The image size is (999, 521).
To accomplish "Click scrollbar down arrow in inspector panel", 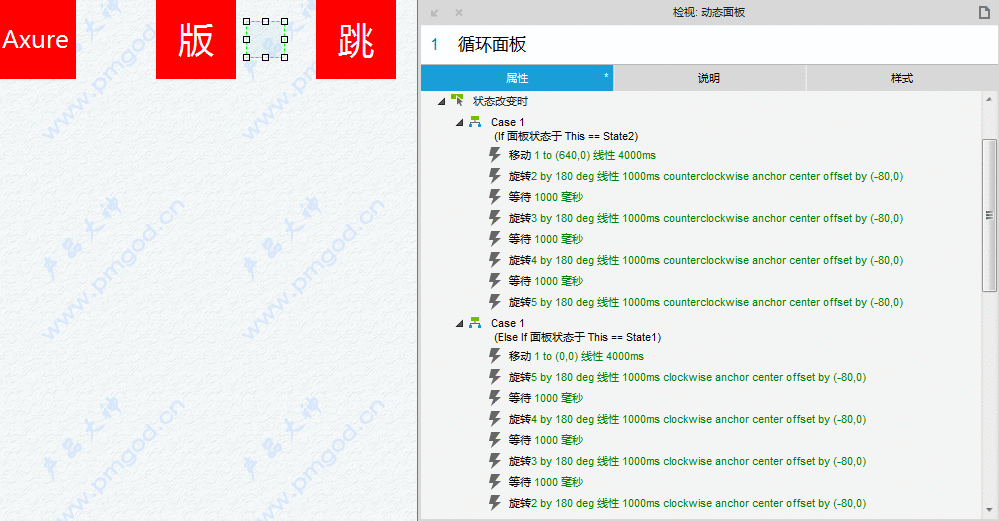I will click(x=989, y=510).
